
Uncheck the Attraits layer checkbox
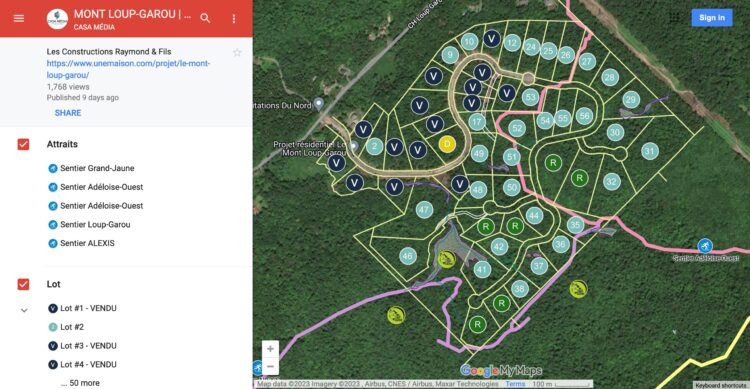23,144
